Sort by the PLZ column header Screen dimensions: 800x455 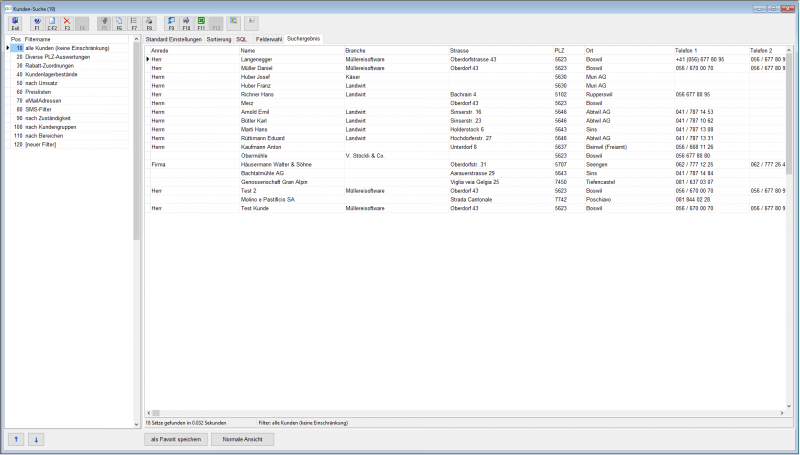[x=568, y=50]
